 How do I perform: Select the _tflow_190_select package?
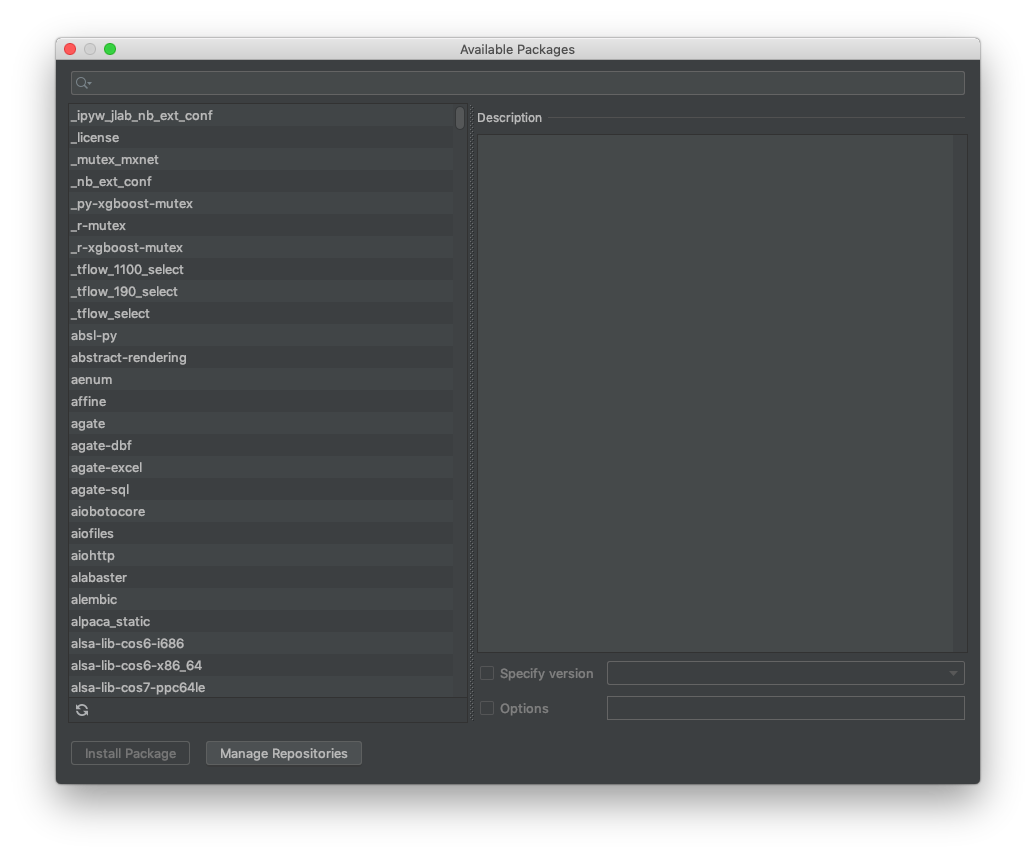262,291
